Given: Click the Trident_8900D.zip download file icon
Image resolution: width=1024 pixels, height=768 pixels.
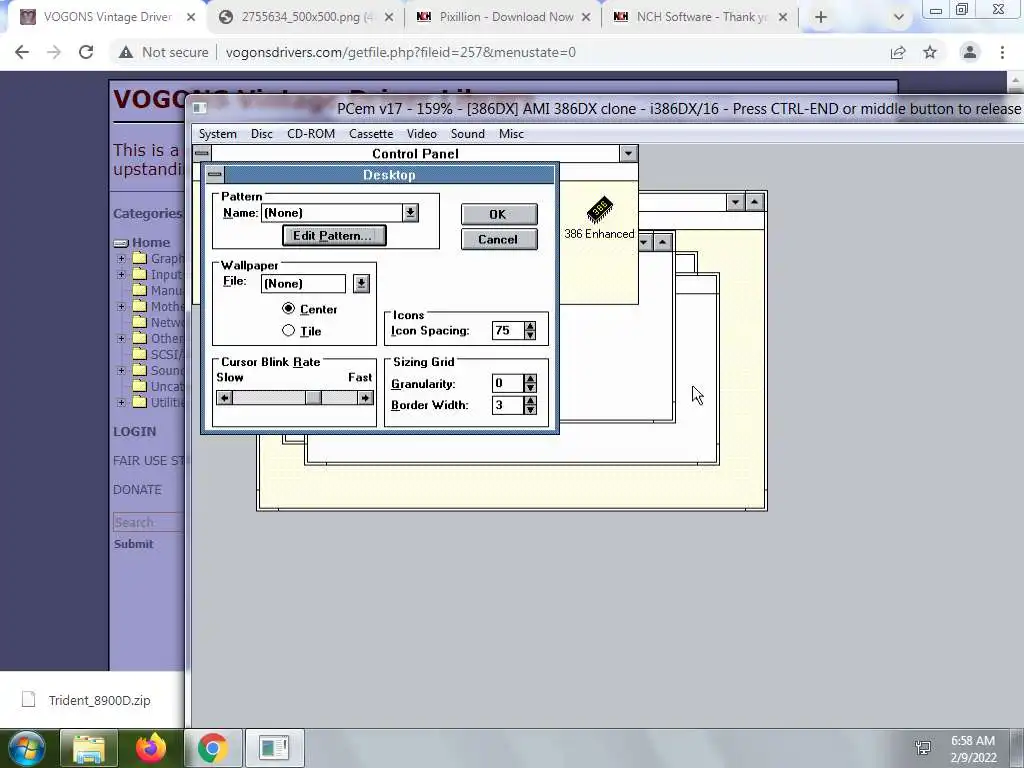Looking at the screenshot, I should click(x=28, y=699).
